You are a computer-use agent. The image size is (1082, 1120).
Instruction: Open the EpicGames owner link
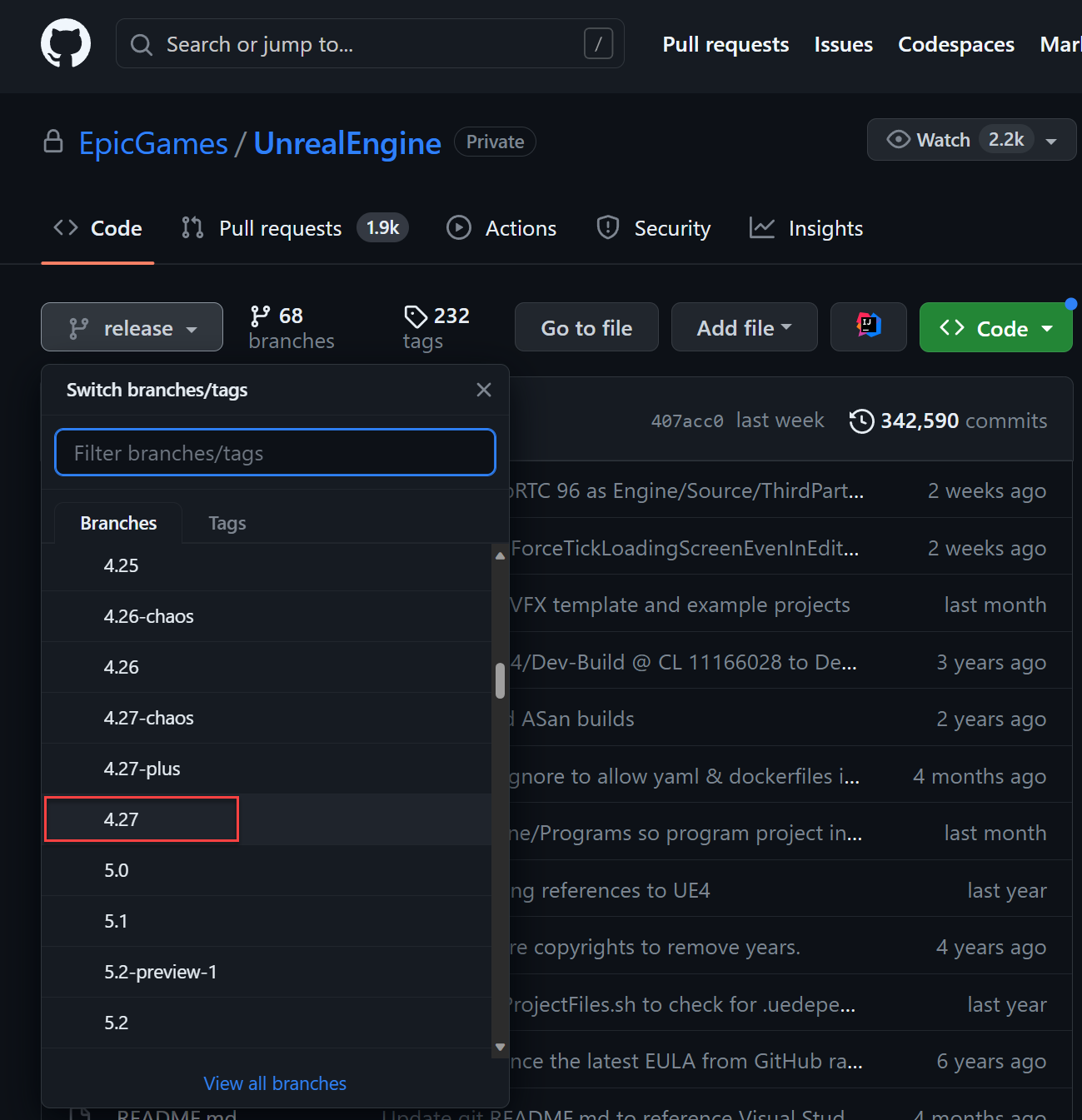153,143
